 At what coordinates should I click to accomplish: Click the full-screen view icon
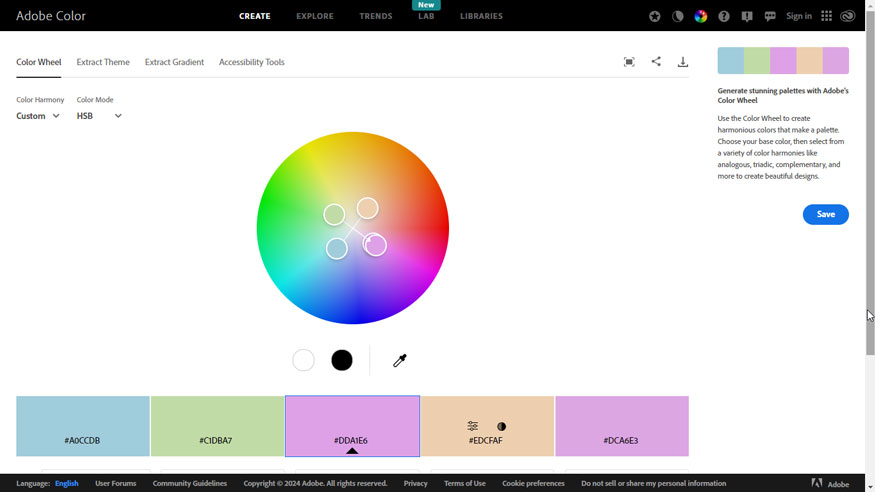tap(629, 62)
